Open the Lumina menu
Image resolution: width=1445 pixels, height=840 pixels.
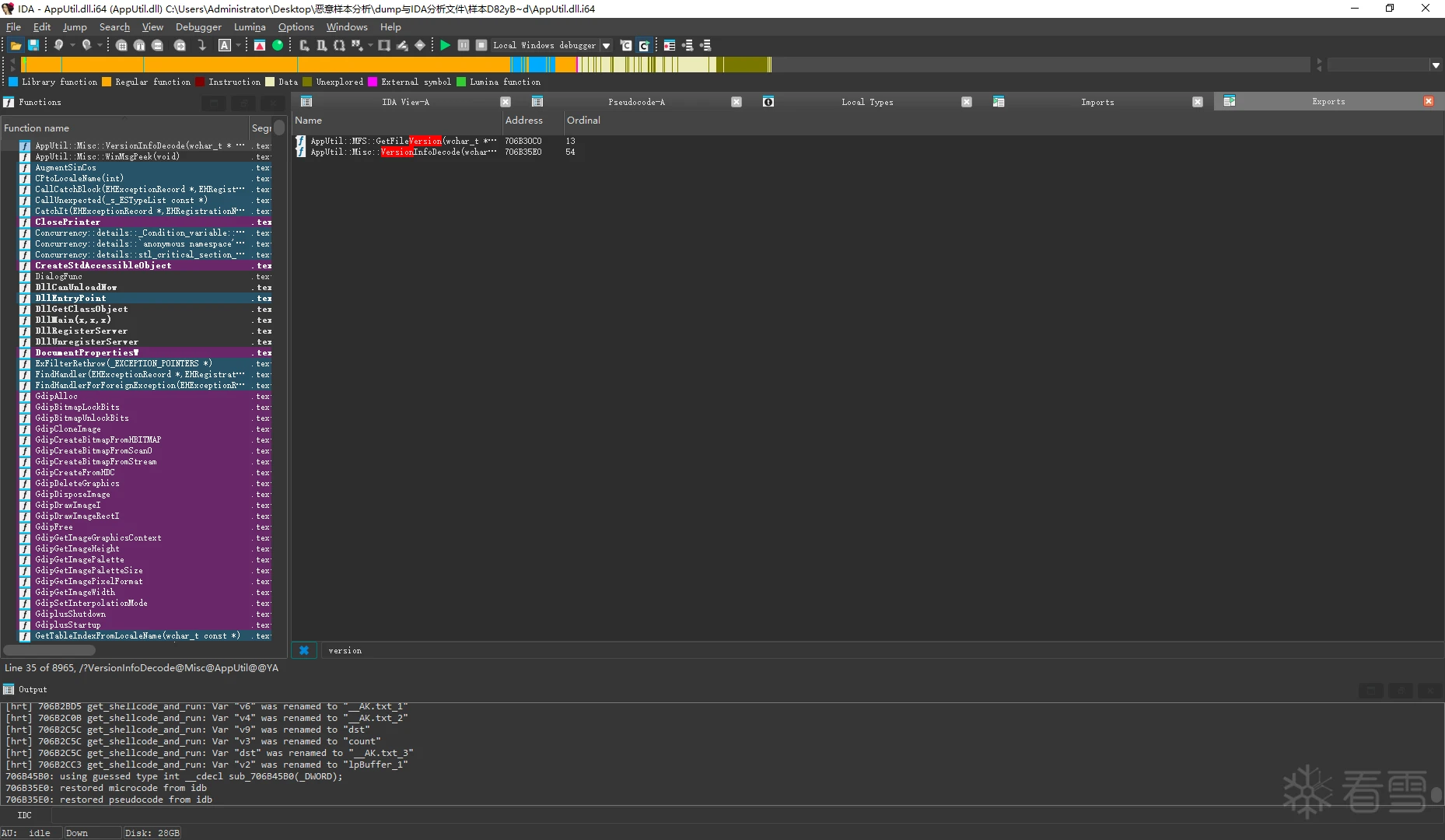pyautogui.click(x=250, y=26)
